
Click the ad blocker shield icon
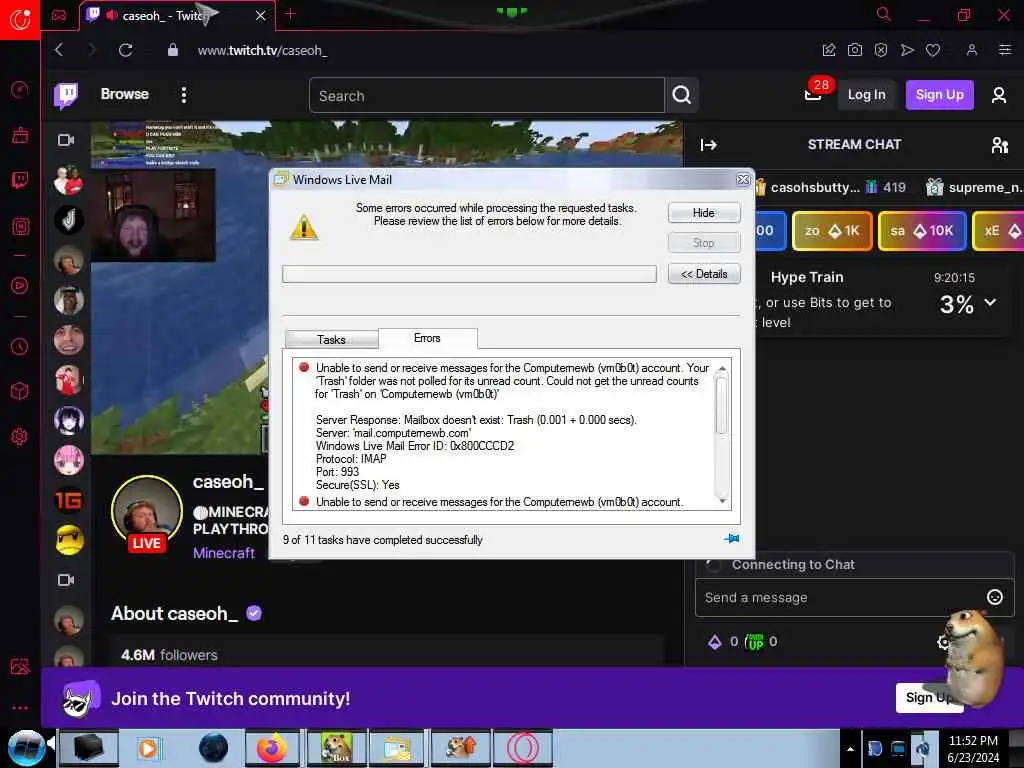coord(881,50)
